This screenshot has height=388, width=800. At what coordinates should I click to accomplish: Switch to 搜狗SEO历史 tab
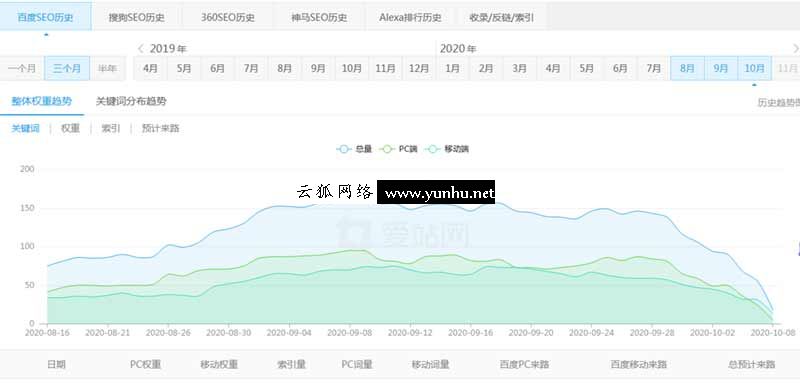point(136,17)
